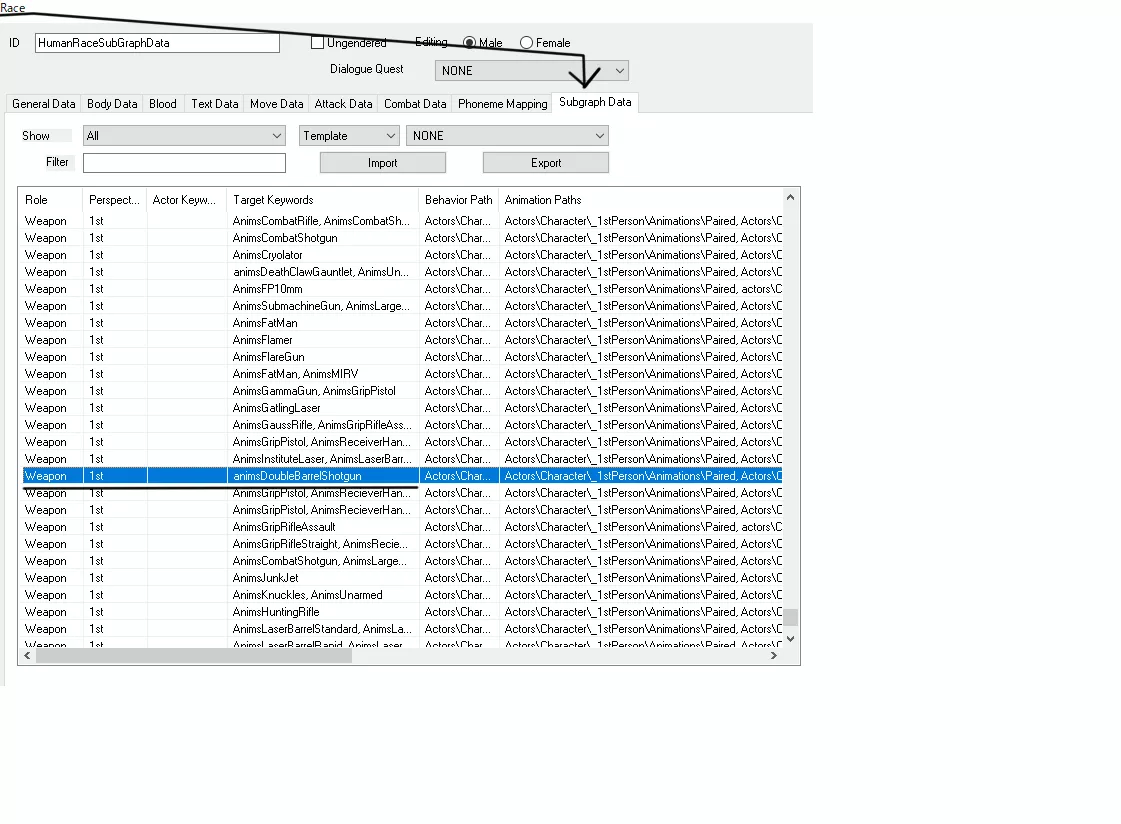Screen dimensions: 1121x824
Task: Click the list's scroll down arrow
Action: pyautogui.click(x=790, y=639)
